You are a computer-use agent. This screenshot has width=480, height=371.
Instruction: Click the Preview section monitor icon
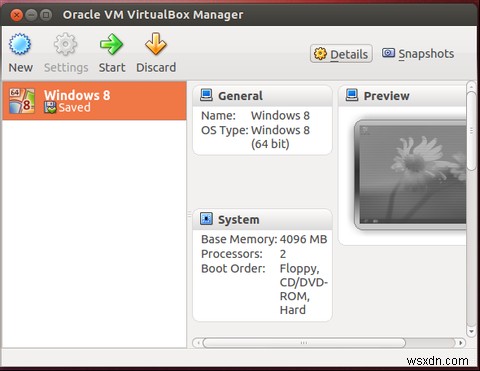click(x=352, y=95)
